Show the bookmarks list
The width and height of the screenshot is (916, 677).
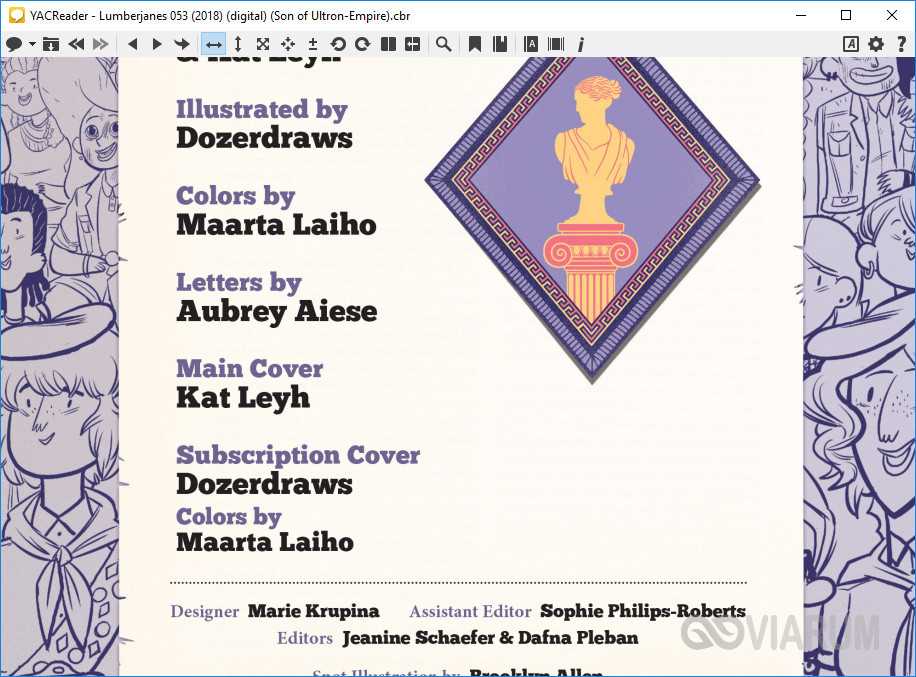click(500, 44)
